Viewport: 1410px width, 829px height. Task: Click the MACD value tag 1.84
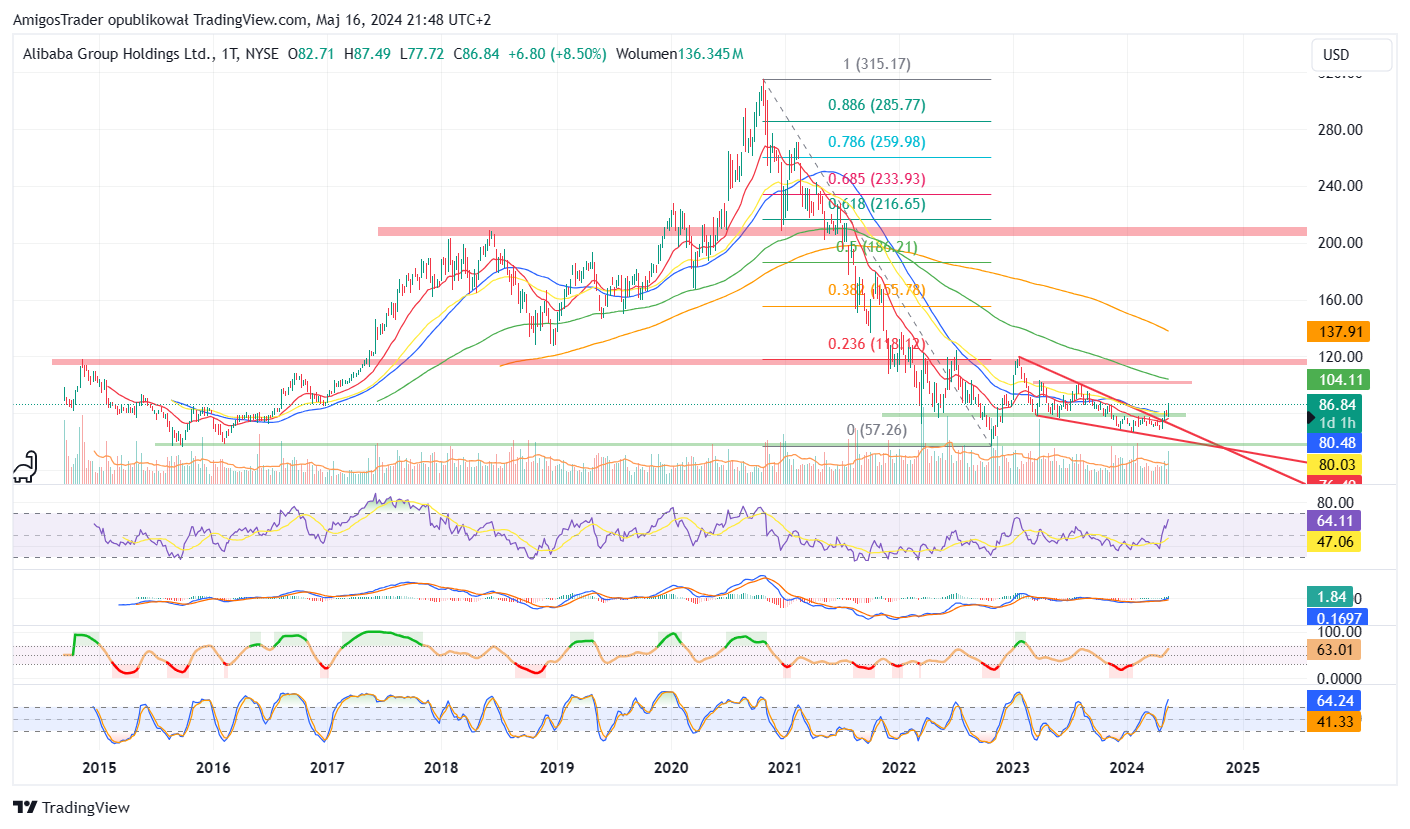click(1329, 596)
